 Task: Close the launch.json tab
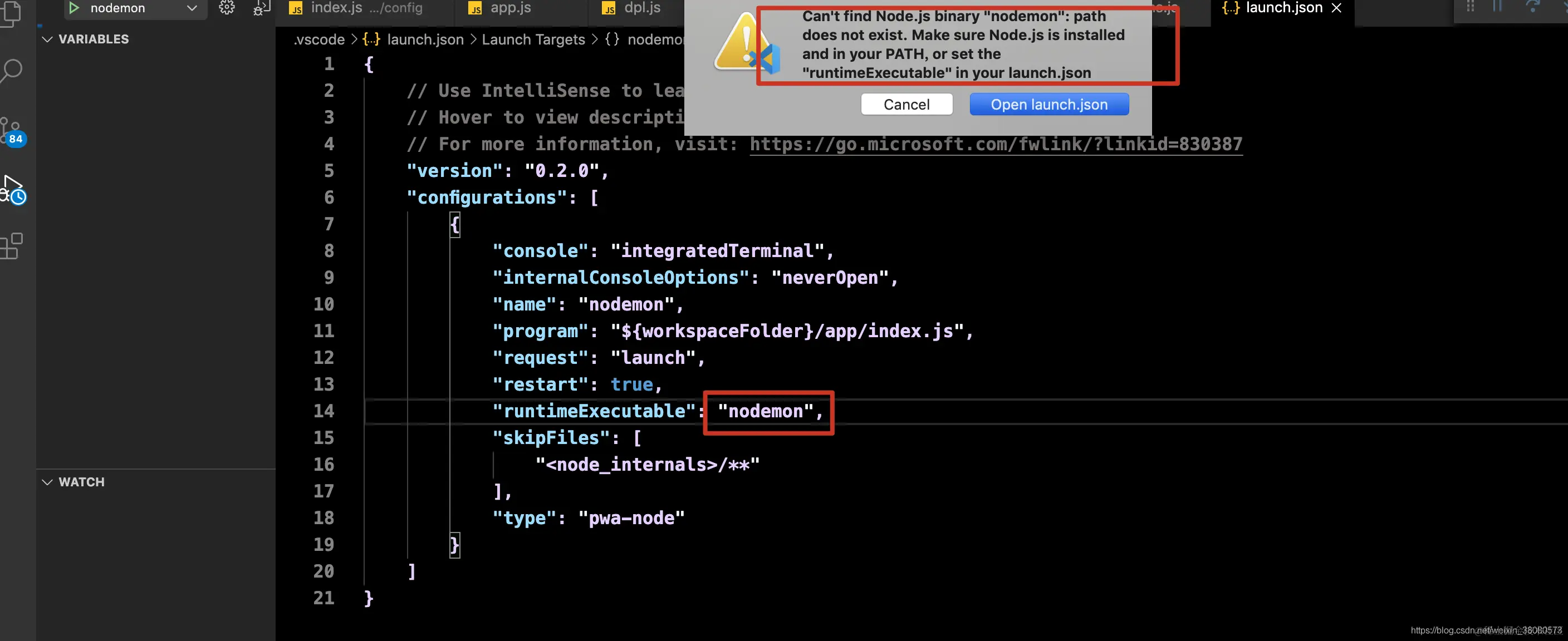click(x=1336, y=8)
